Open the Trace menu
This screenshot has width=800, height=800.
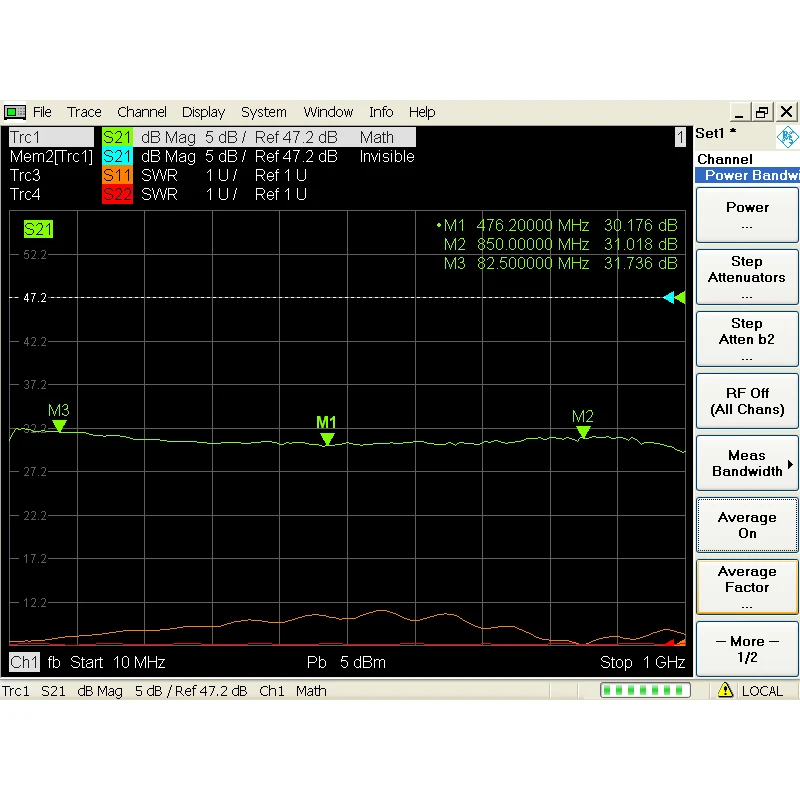click(x=84, y=112)
